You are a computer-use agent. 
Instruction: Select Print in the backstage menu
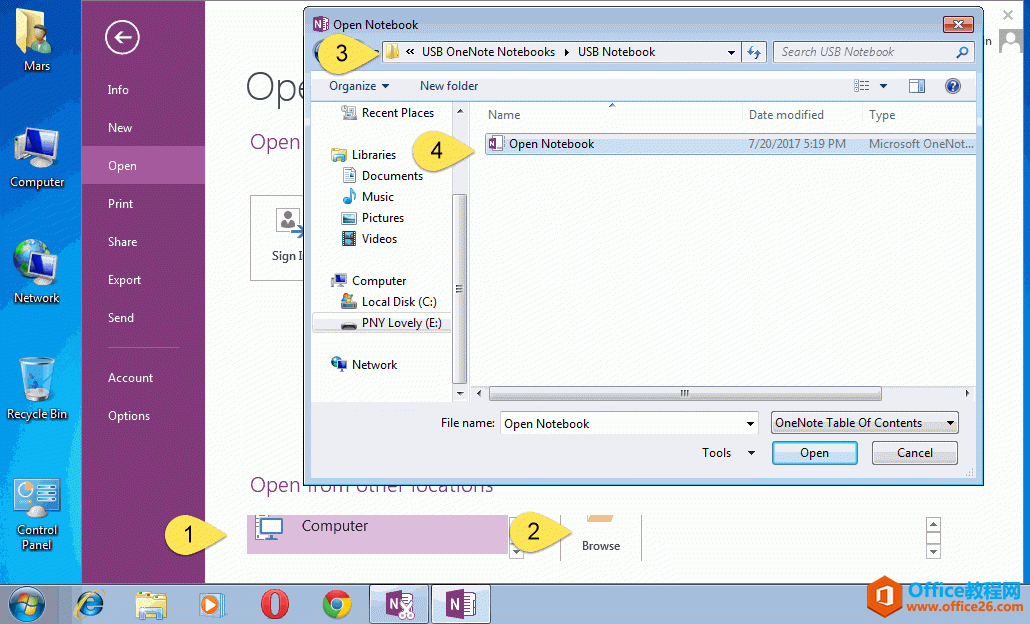(x=122, y=203)
